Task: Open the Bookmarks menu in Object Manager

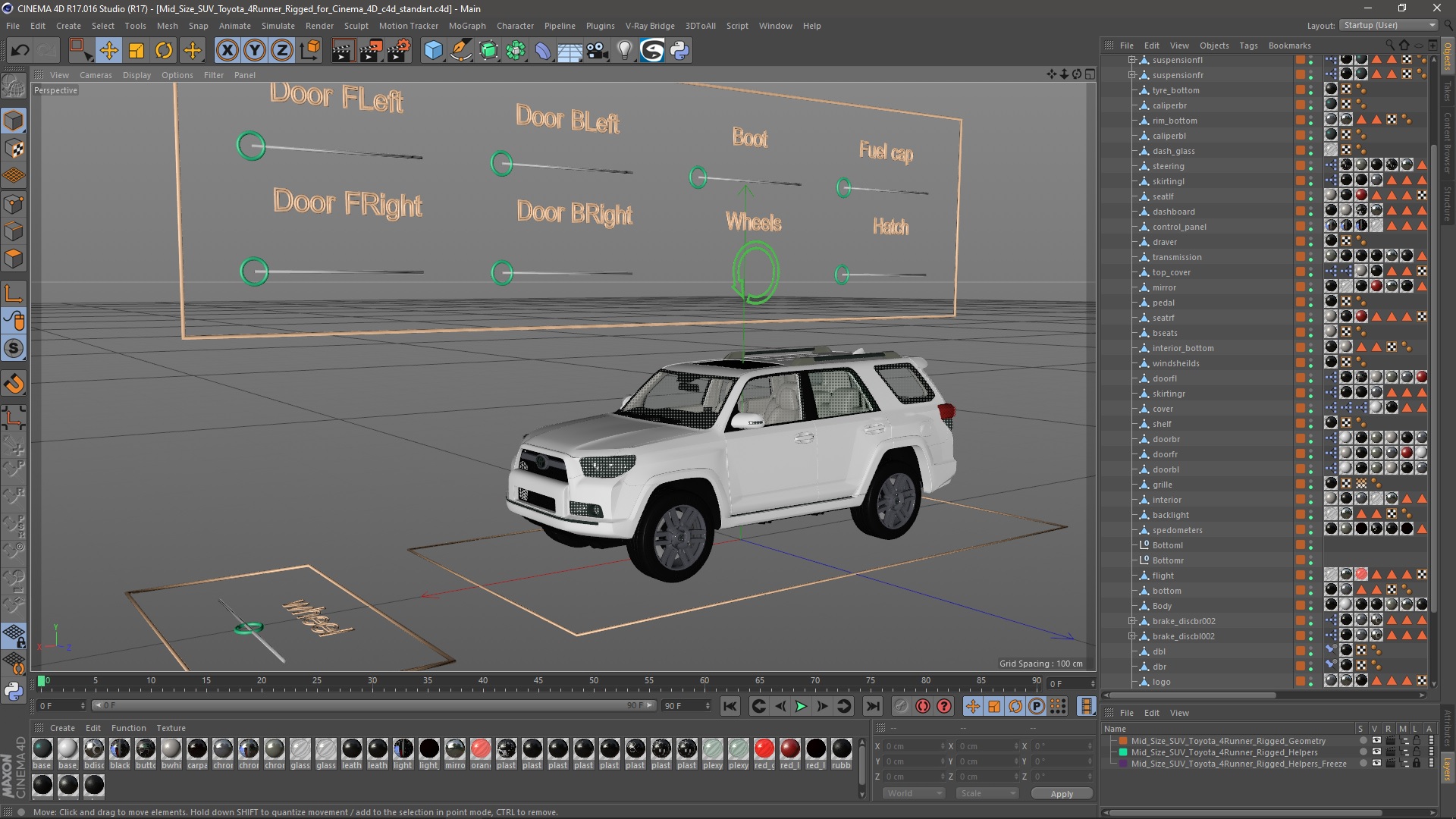Action: point(1289,45)
